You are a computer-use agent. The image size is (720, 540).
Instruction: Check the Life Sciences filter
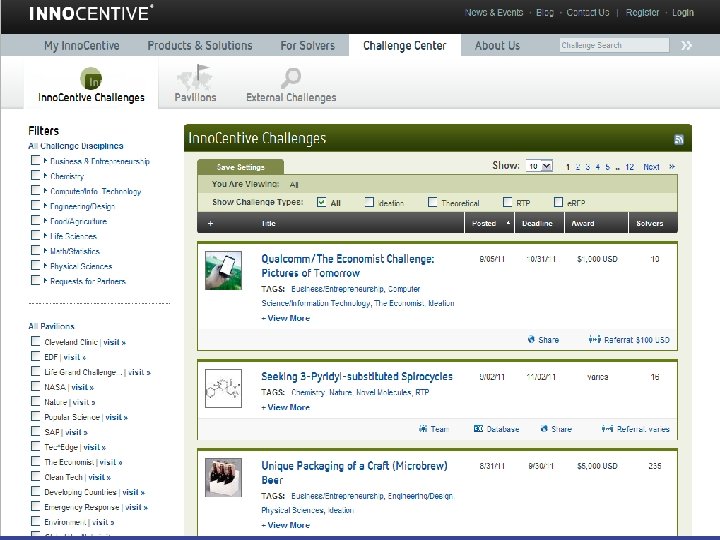click(x=35, y=235)
